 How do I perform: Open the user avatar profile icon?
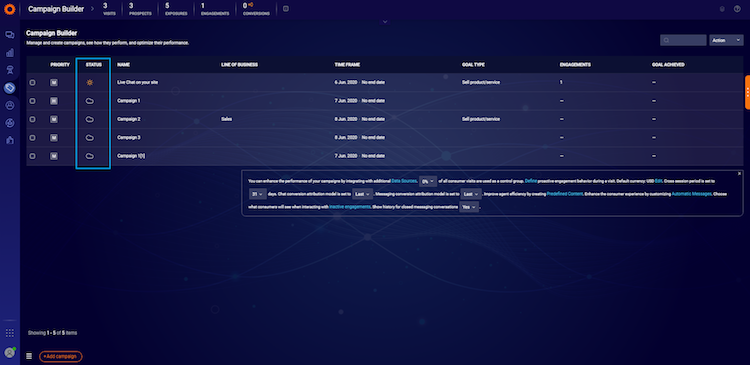[10, 353]
